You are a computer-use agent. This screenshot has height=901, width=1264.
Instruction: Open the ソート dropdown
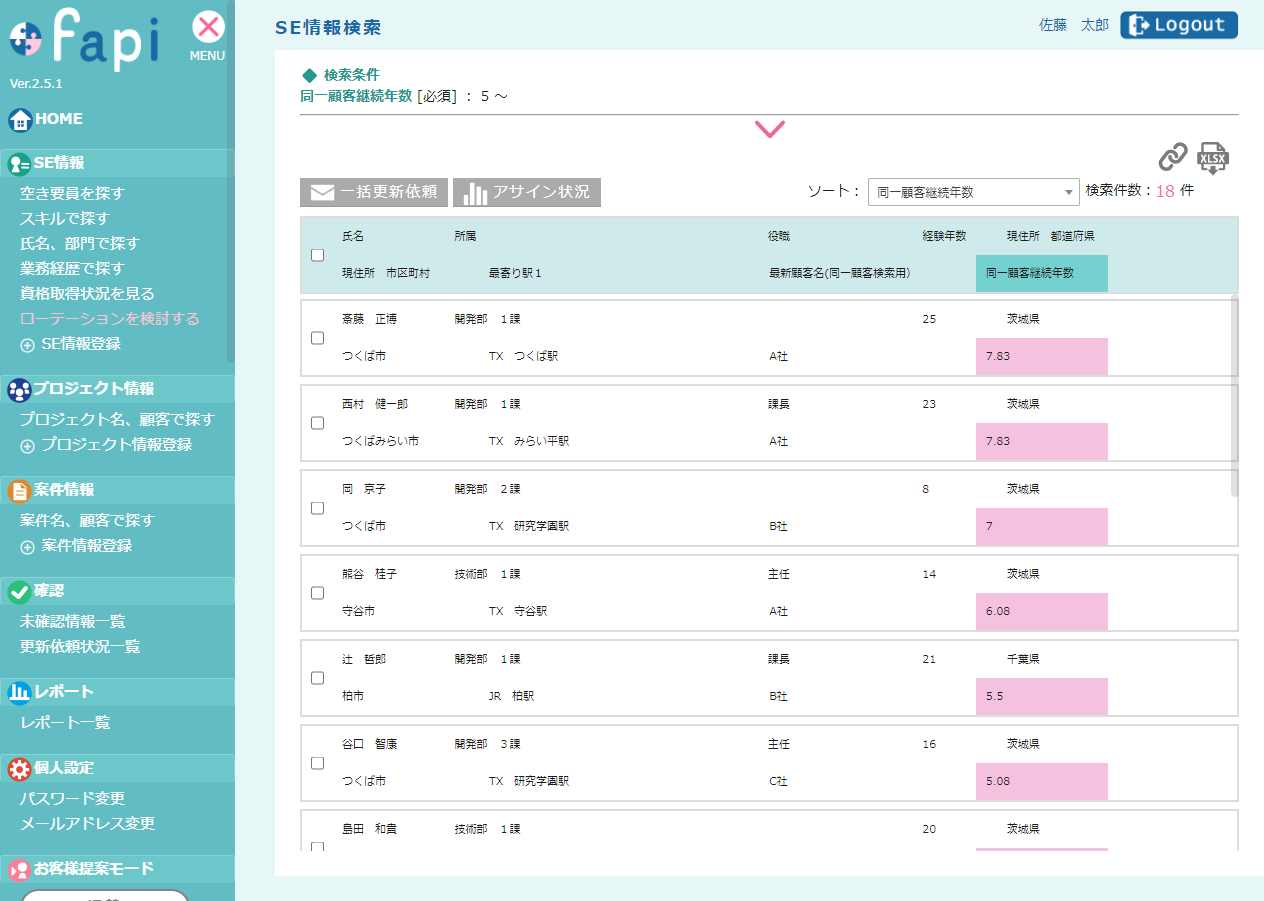coord(973,192)
